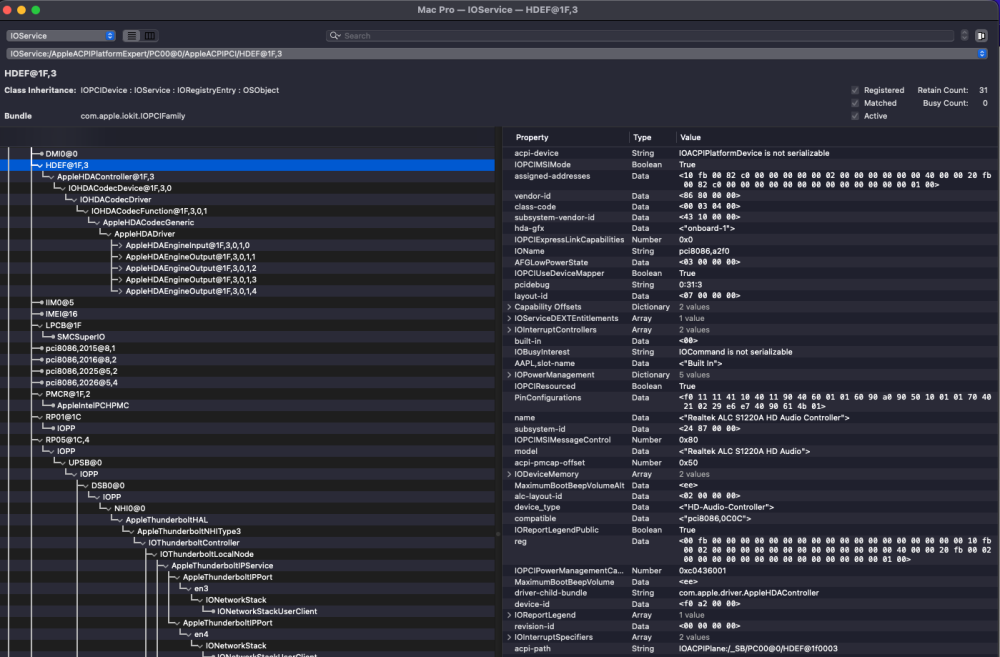Viewport: 1000px width, 657px height.
Task: Toggle the Active checkbox
Action: (855, 116)
